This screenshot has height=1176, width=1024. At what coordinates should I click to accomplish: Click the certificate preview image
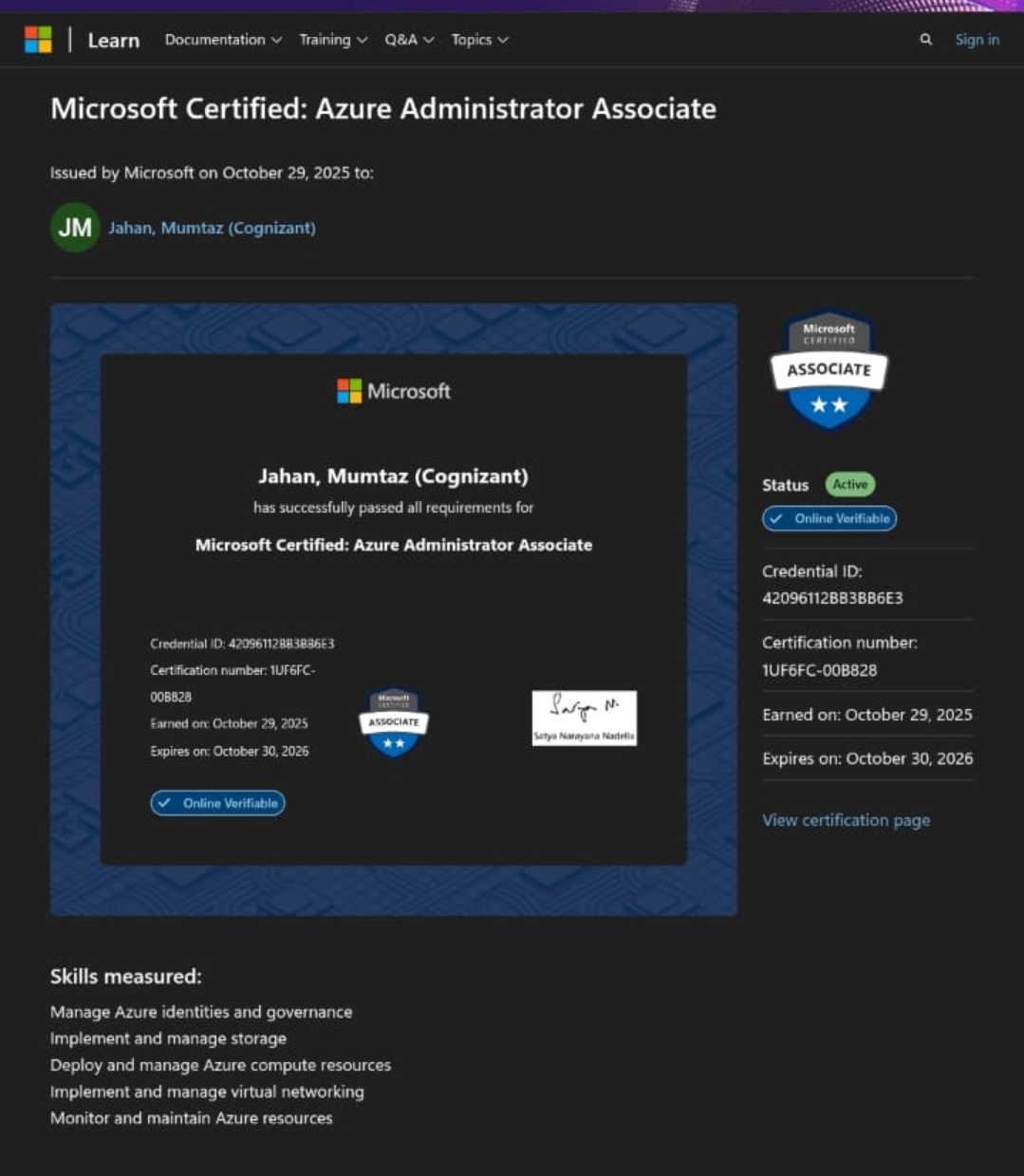pyautogui.click(x=393, y=607)
